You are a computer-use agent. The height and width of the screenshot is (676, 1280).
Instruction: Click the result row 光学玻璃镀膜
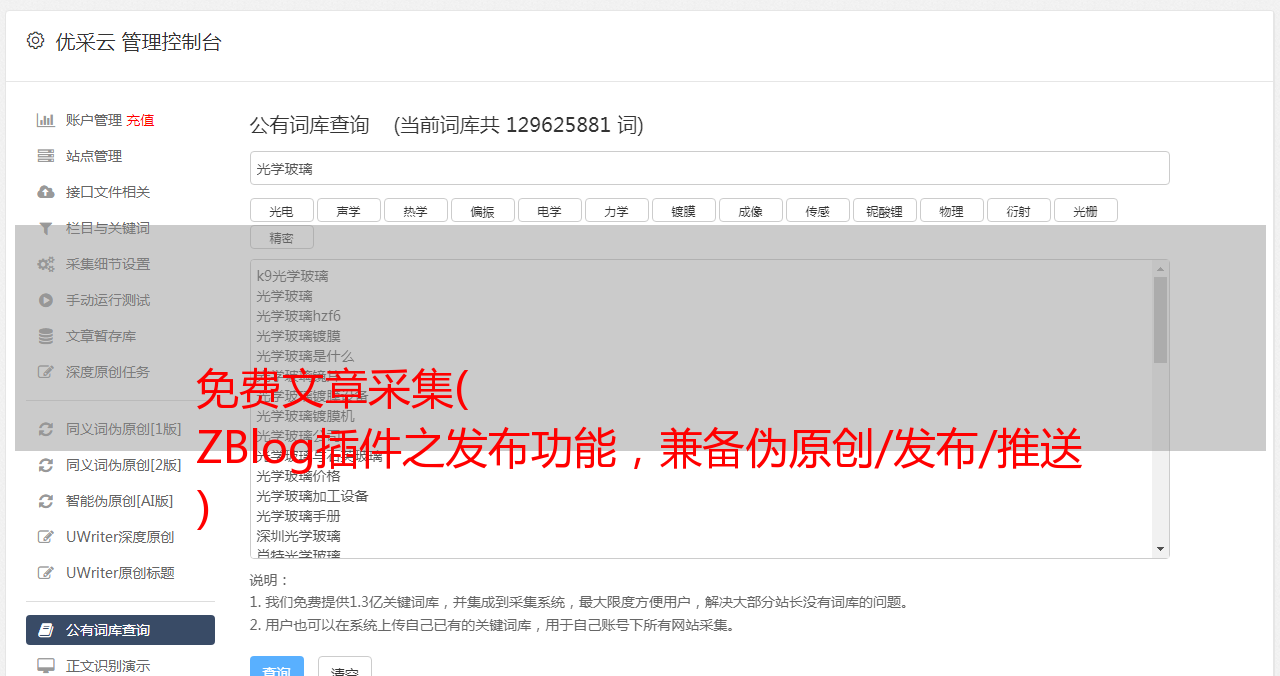(298, 336)
